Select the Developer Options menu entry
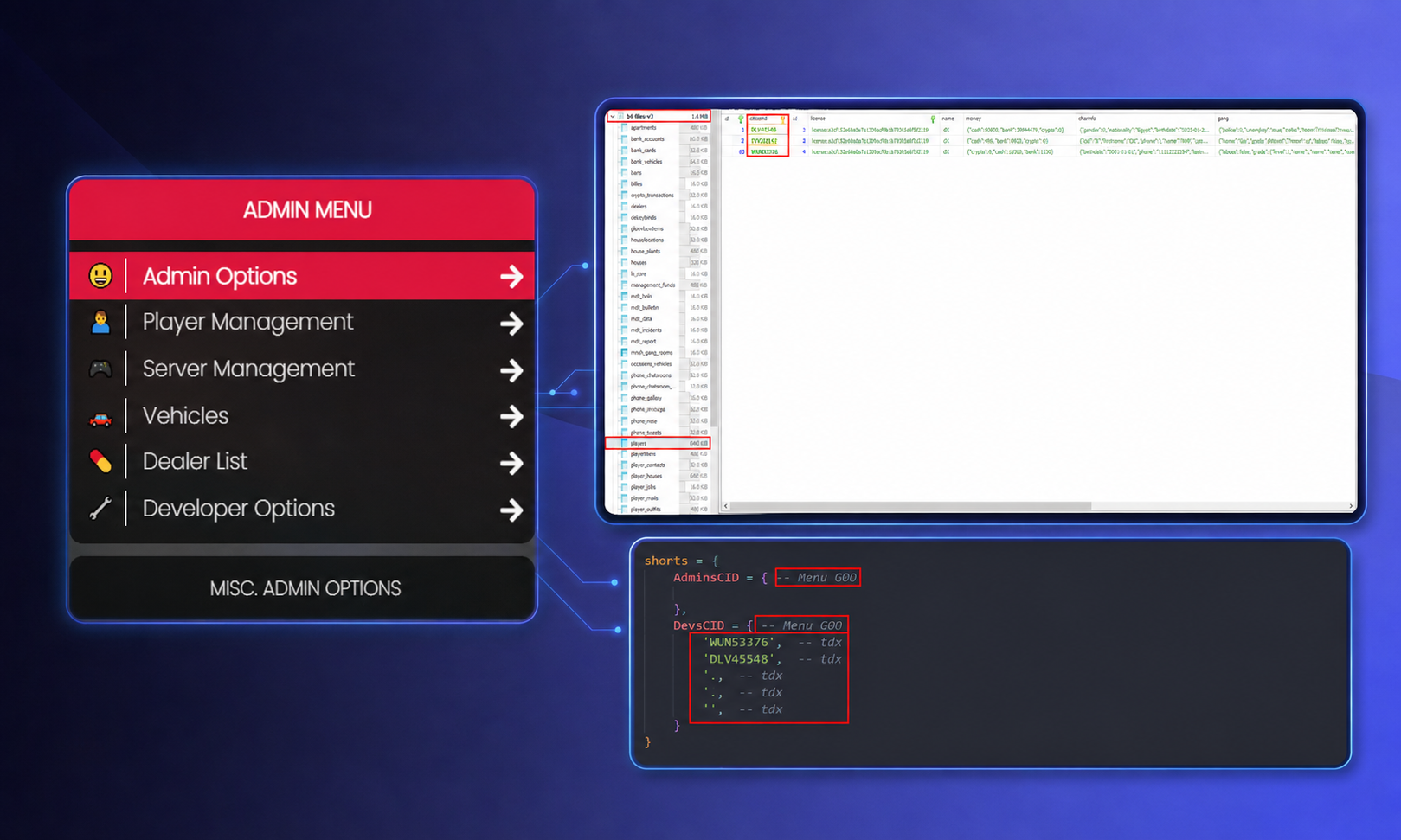 [x=302, y=509]
